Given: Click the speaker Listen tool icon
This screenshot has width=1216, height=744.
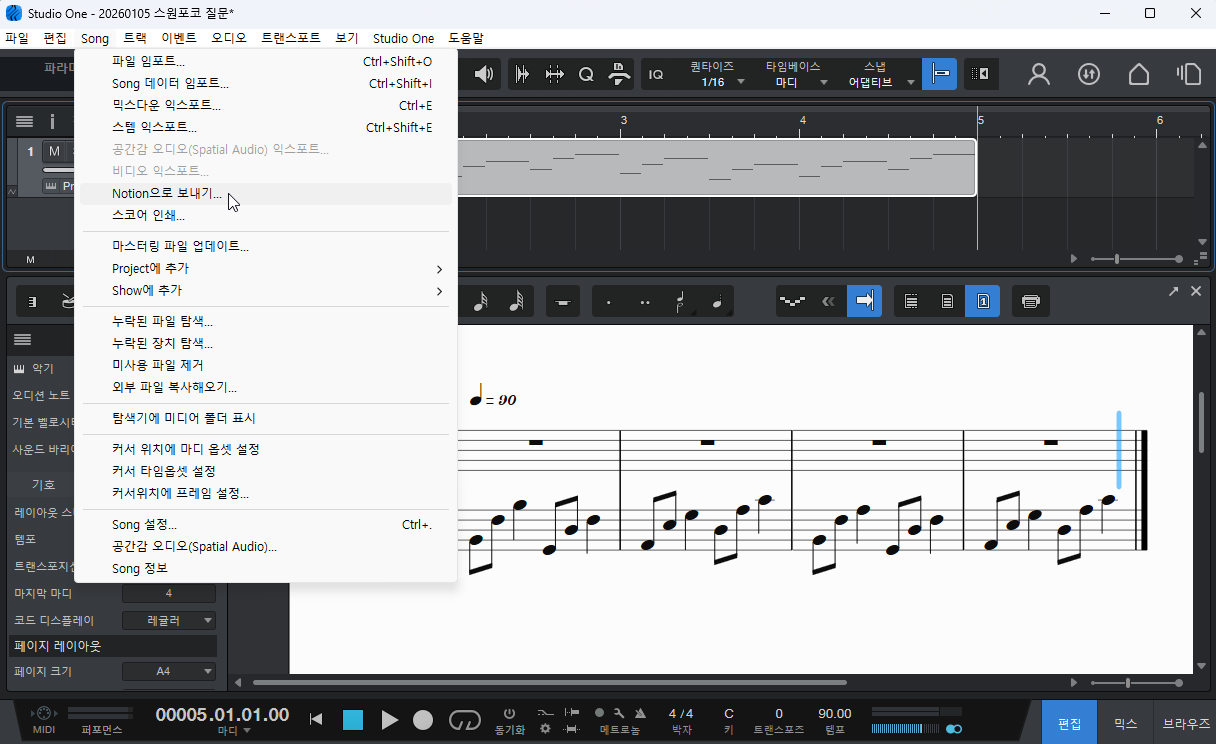Looking at the screenshot, I should [485, 75].
